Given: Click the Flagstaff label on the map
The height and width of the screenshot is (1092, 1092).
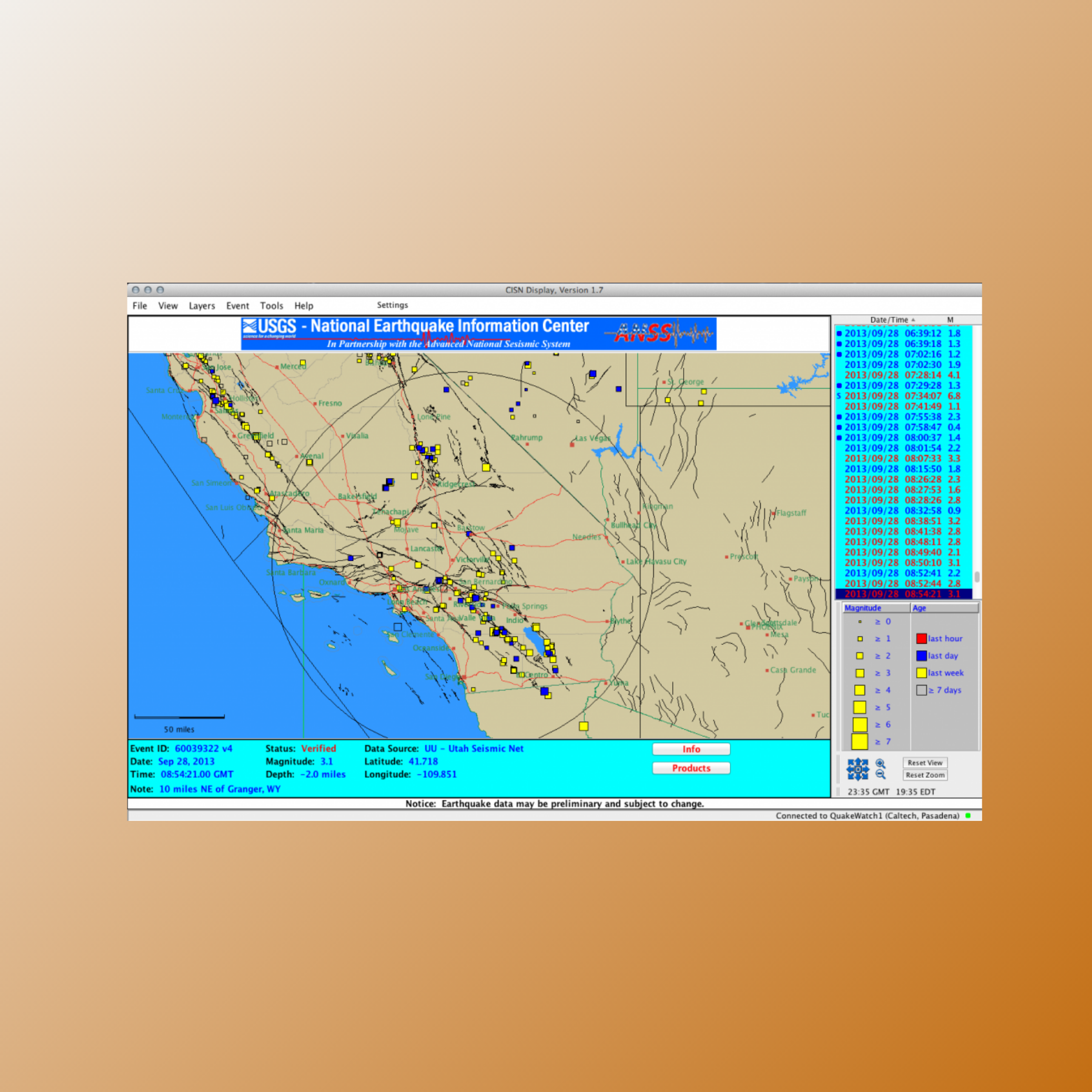Looking at the screenshot, I should click(791, 513).
